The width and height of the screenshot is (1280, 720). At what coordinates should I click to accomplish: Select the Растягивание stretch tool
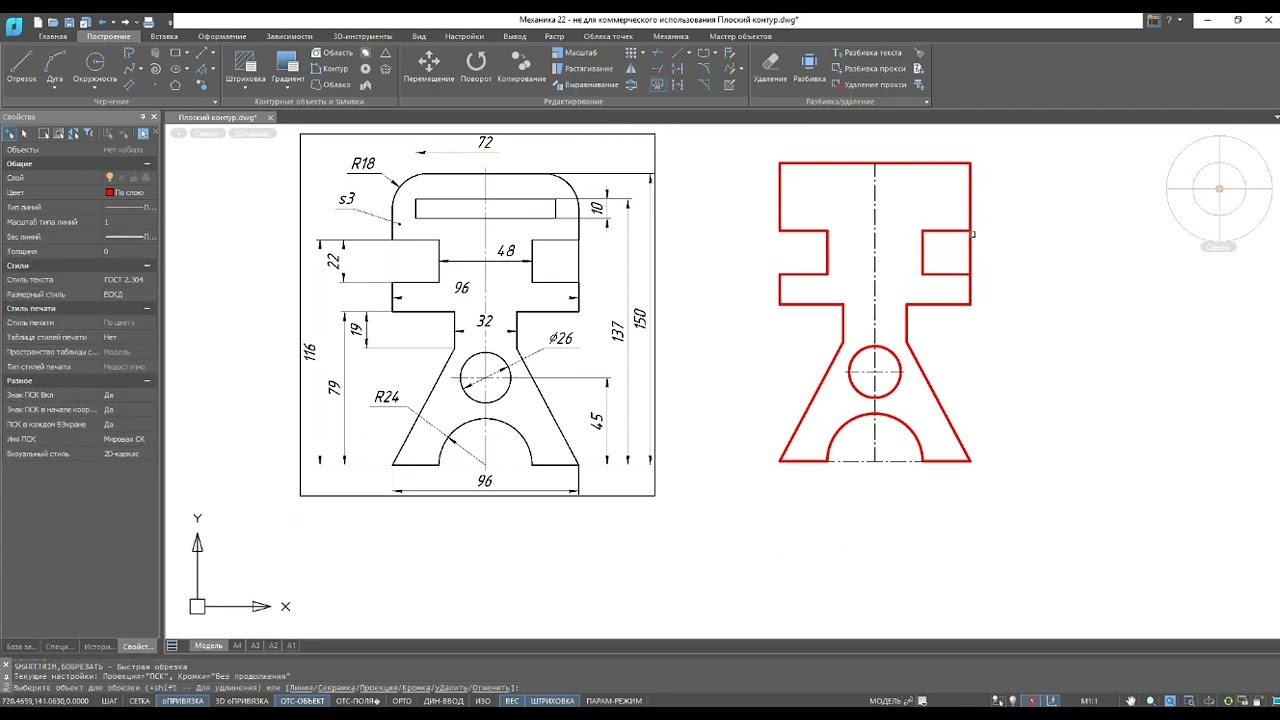[583, 69]
